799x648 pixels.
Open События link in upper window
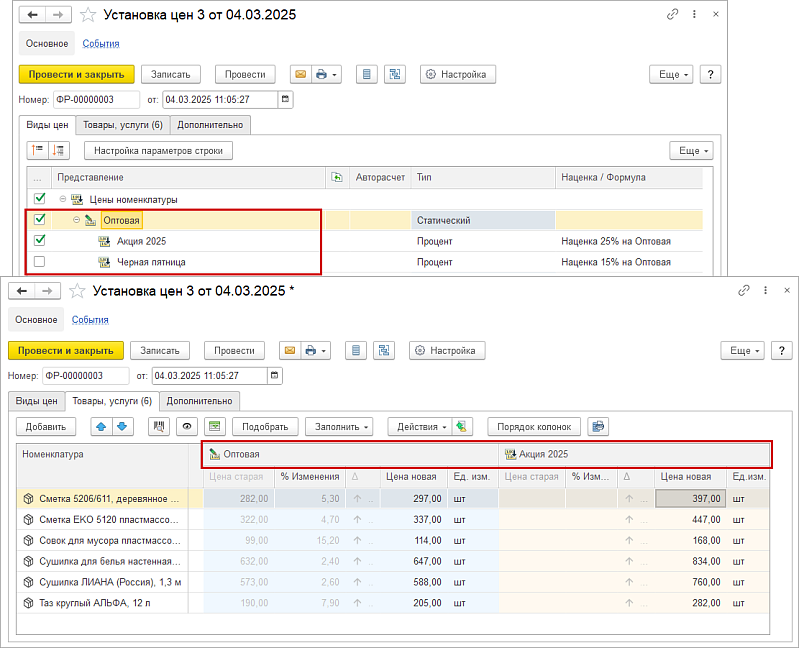click(x=101, y=43)
